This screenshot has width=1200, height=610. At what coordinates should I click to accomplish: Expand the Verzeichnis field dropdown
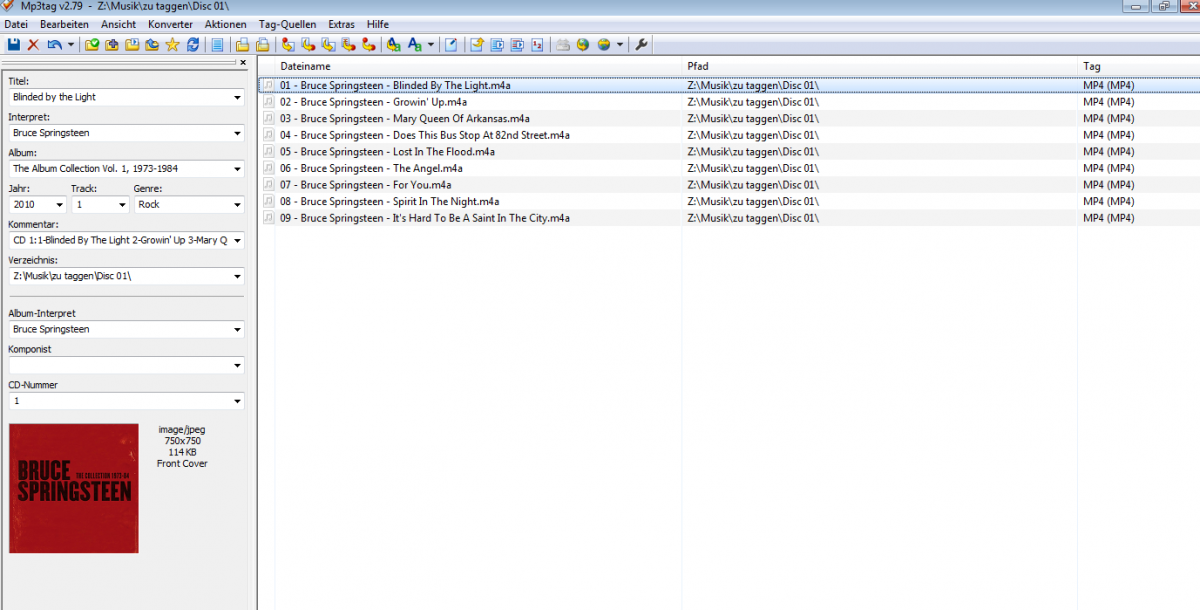pos(238,276)
